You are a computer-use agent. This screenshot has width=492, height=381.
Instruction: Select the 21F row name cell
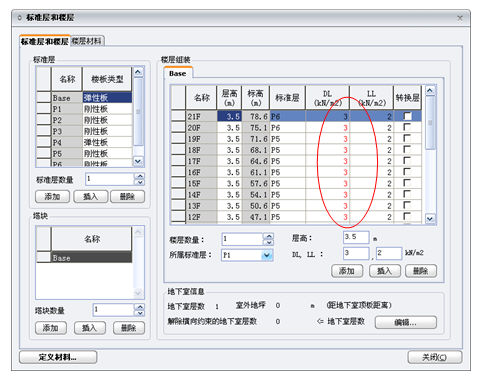coord(201,116)
